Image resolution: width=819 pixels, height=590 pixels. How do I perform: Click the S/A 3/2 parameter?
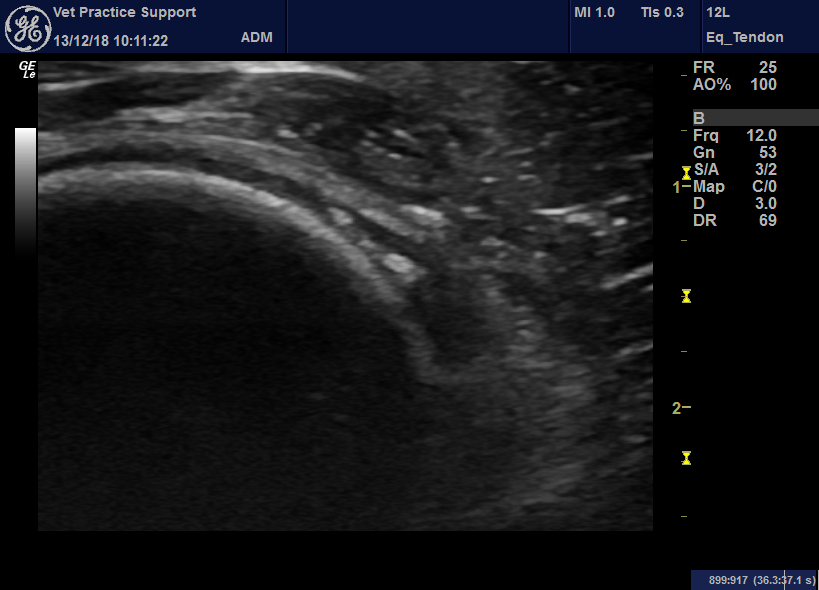[x=735, y=170]
